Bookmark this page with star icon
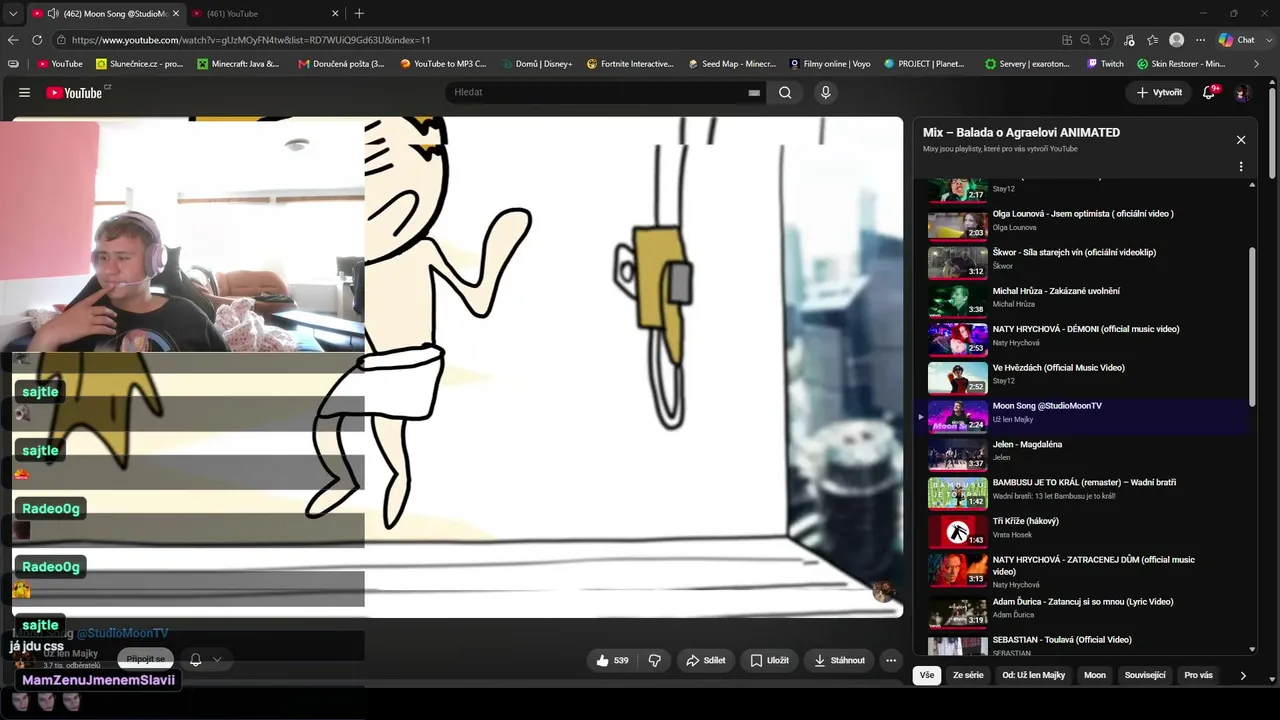The height and width of the screenshot is (720, 1280). pos(1105,40)
